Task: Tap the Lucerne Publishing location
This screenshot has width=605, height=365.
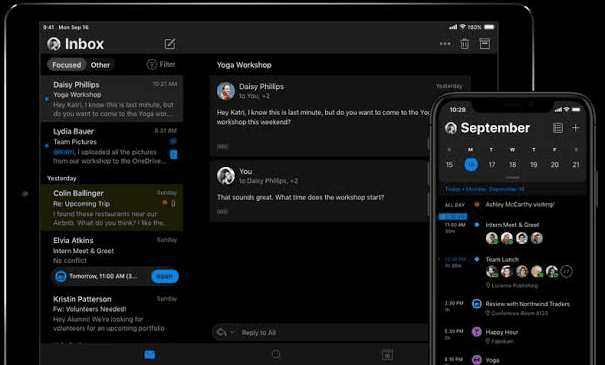Action: [512, 286]
